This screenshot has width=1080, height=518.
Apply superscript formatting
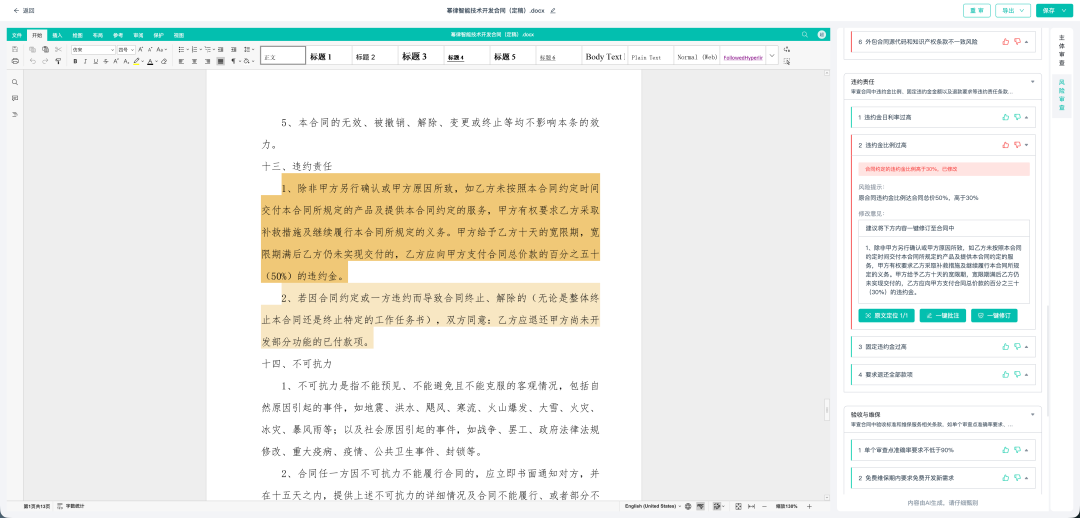[116, 61]
